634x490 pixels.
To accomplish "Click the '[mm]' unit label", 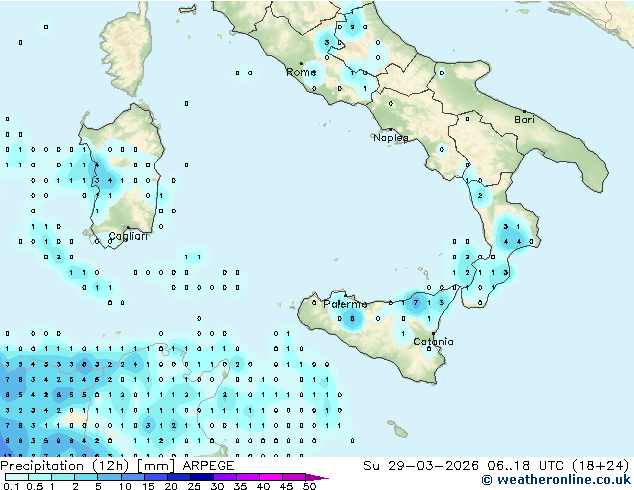I will [x=156, y=466].
